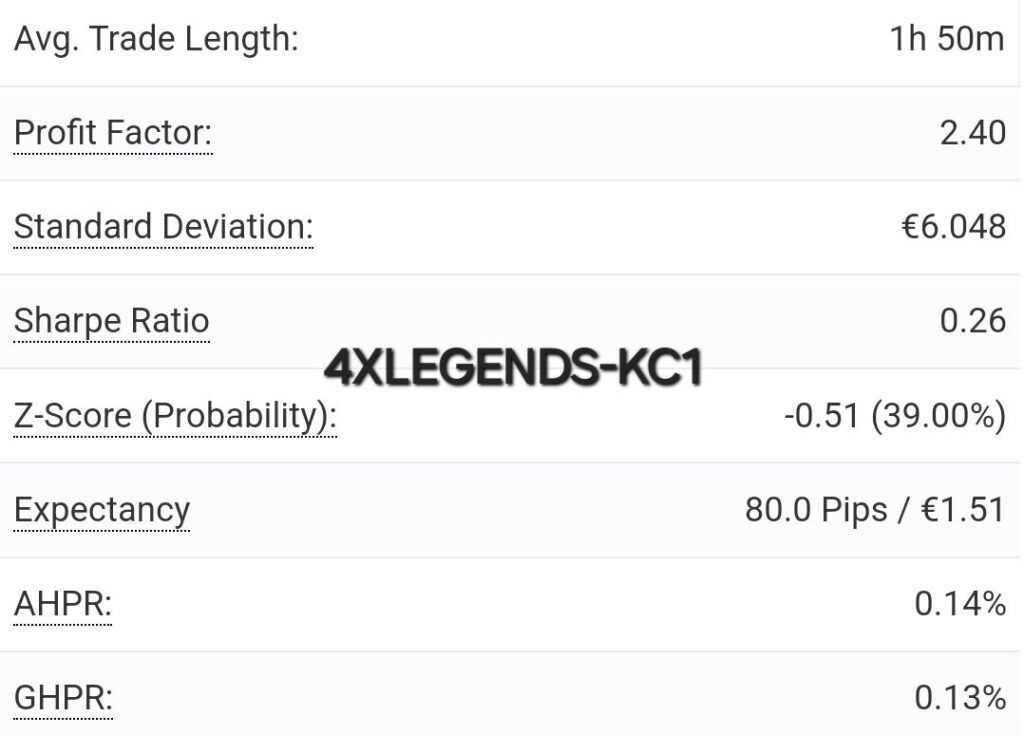Select the 80.0 Pips / €1.51 value

(874, 510)
